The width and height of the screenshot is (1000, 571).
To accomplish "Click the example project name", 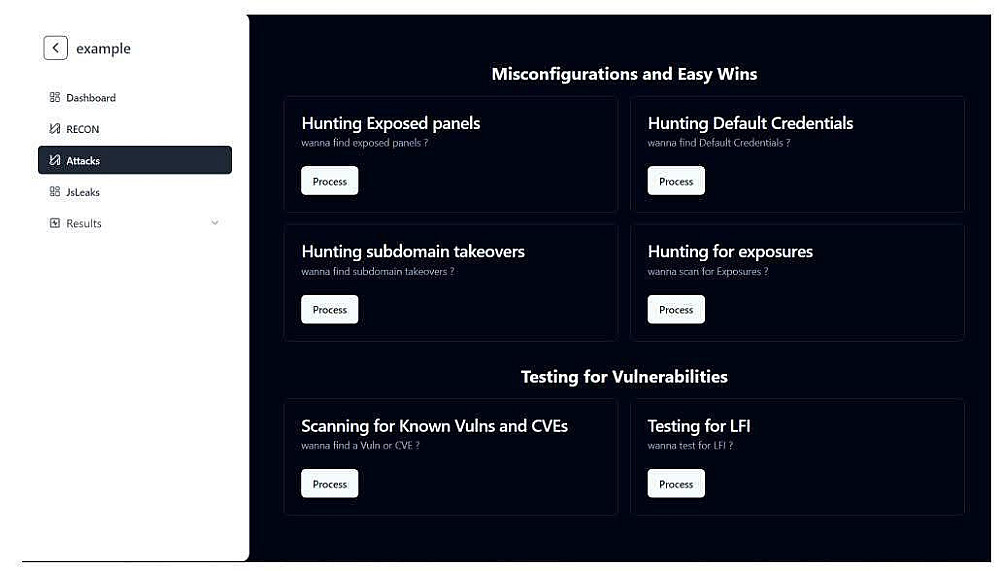I will pos(104,49).
